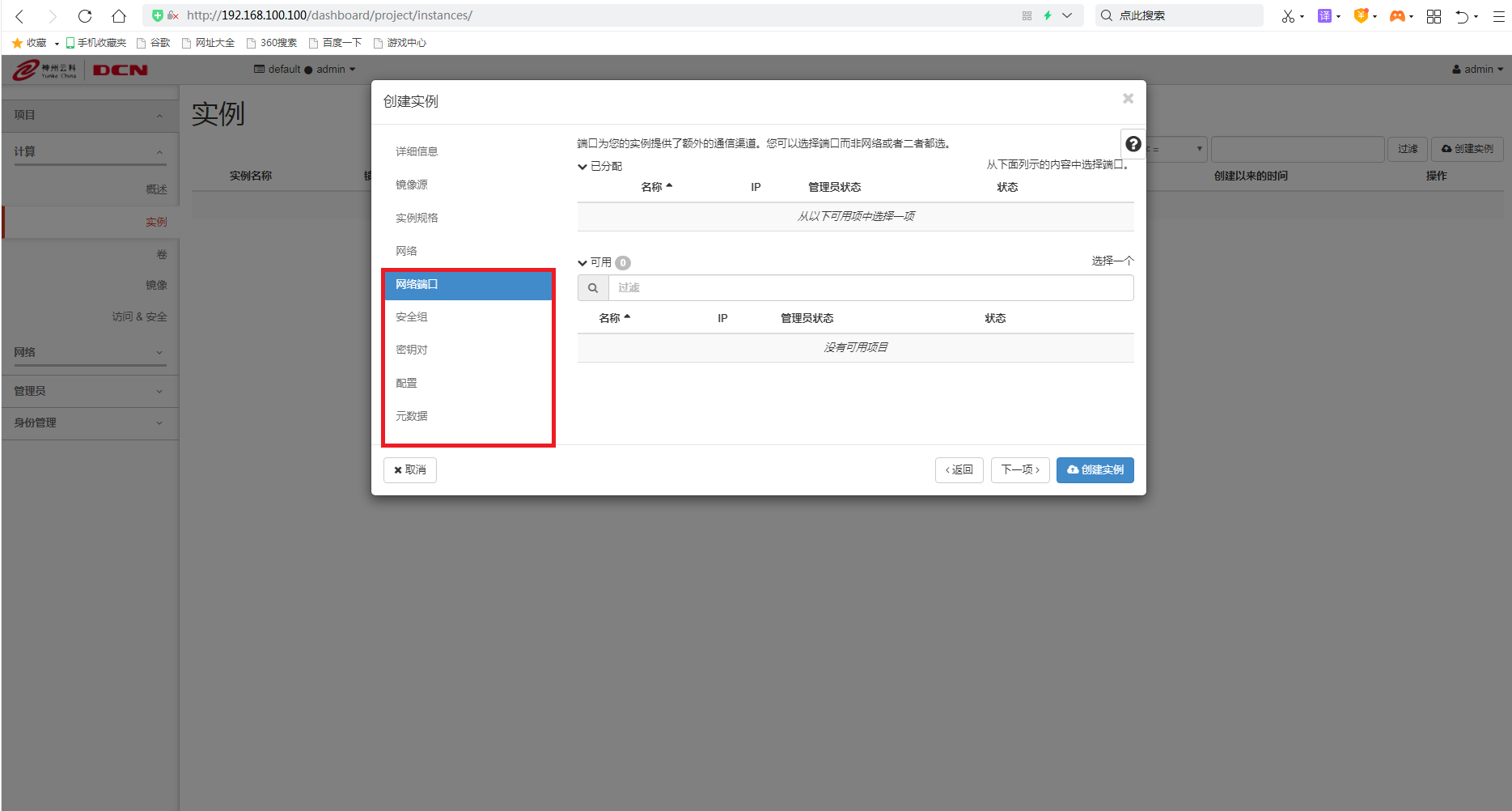Screen dimensions: 1512x811
Task: Open the help question mark icon
Action: pyautogui.click(x=1133, y=144)
